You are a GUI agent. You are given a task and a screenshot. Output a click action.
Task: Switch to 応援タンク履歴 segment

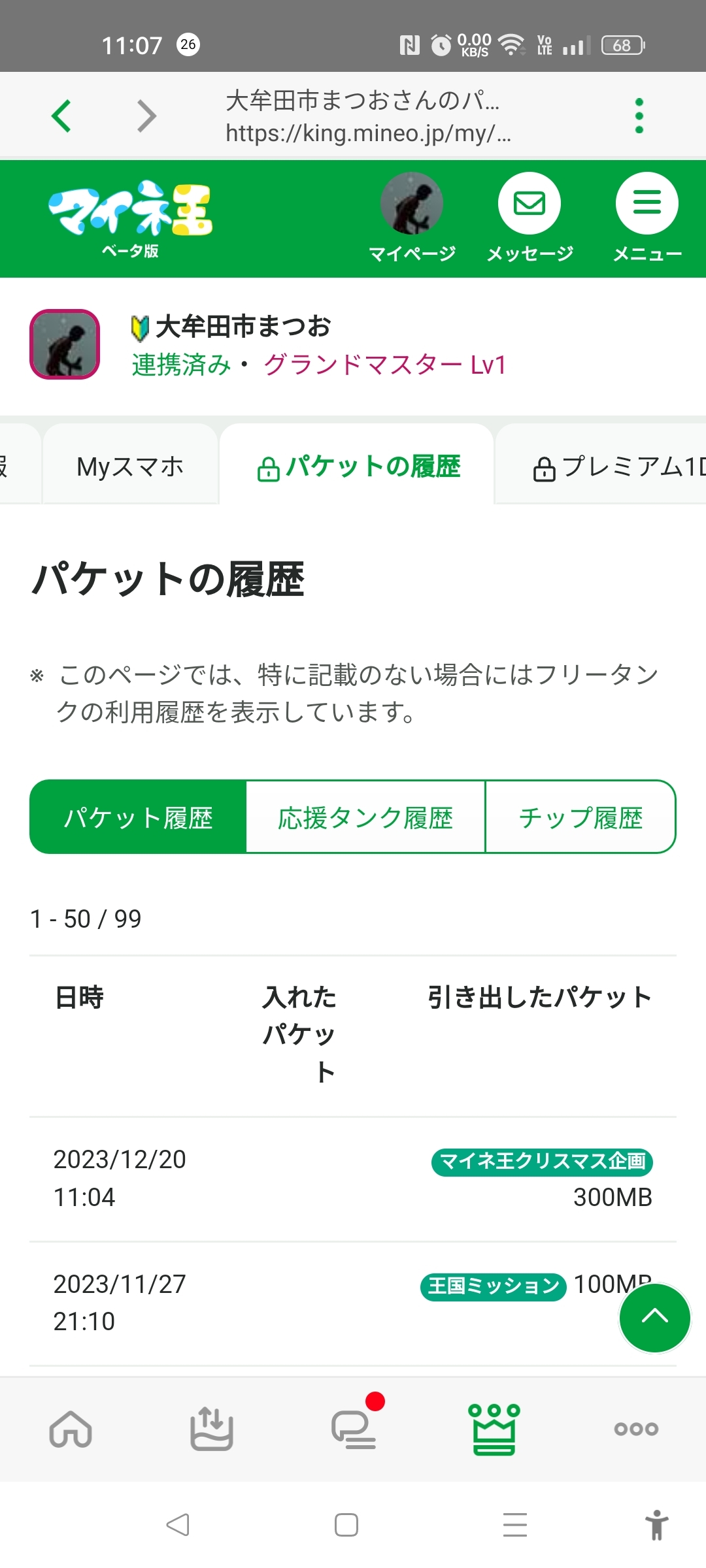pyautogui.click(x=365, y=817)
